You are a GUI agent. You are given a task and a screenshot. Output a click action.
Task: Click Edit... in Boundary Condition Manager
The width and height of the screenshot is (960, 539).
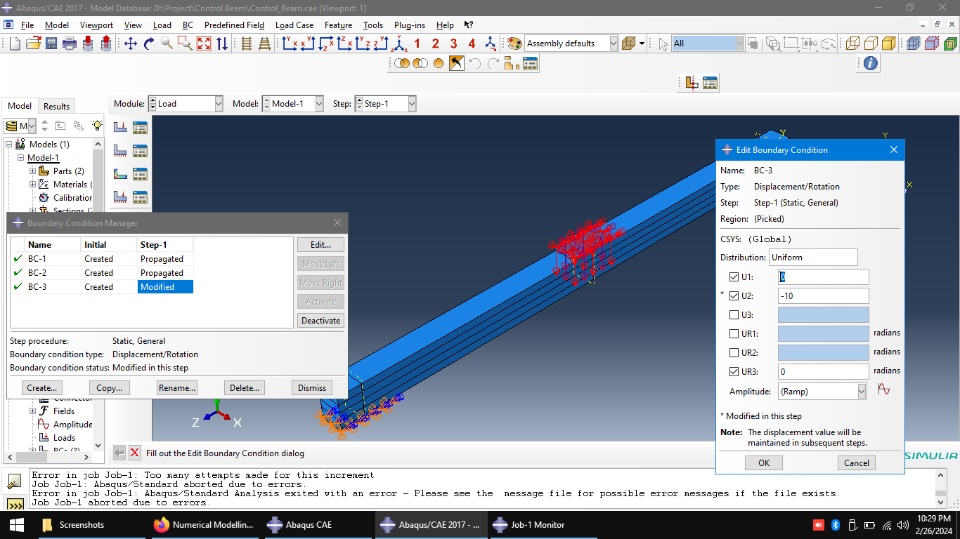pos(320,244)
